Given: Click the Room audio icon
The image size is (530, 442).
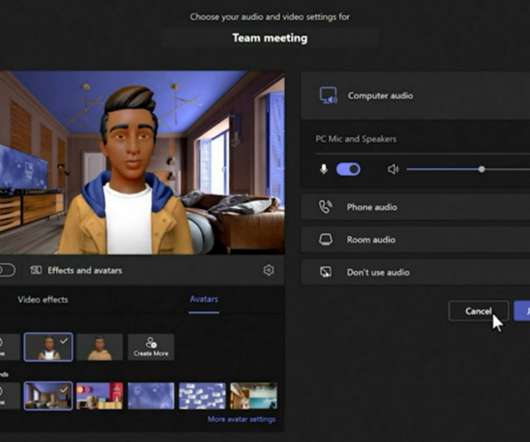Looking at the screenshot, I should coord(326,240).
